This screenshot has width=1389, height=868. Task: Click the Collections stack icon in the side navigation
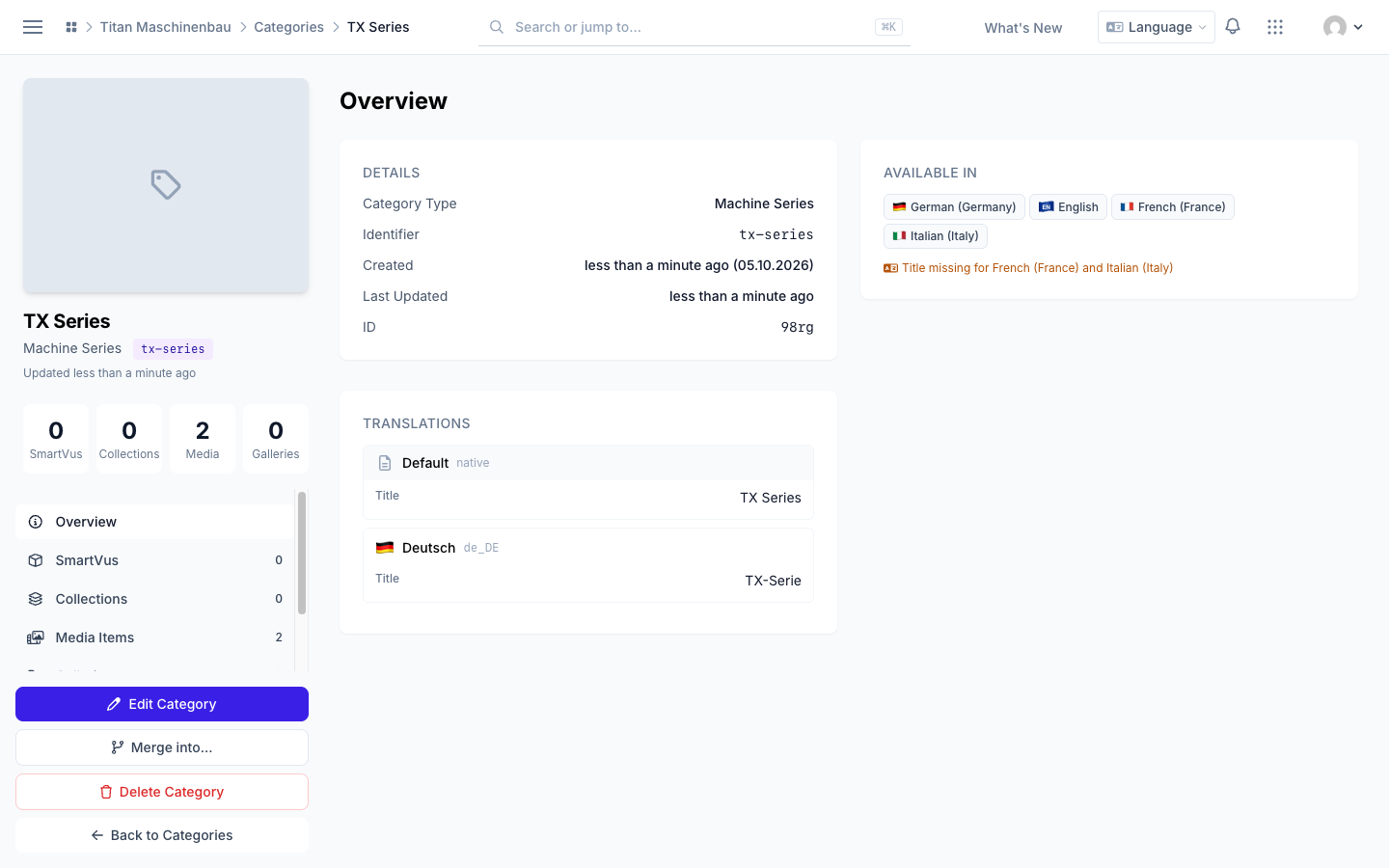(x=36, y=599)
